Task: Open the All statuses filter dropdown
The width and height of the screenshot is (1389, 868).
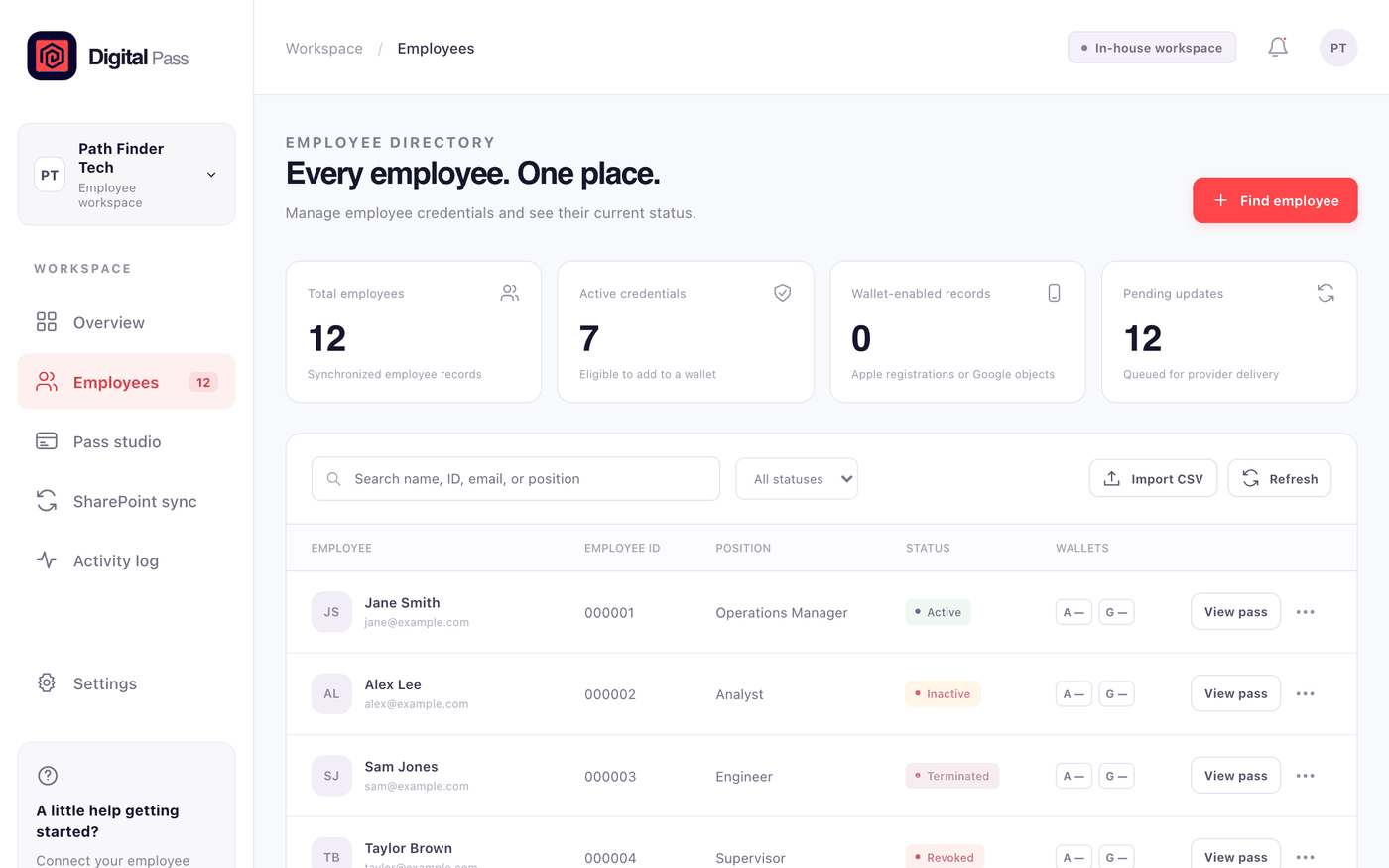Action: (x=797, y=479)
